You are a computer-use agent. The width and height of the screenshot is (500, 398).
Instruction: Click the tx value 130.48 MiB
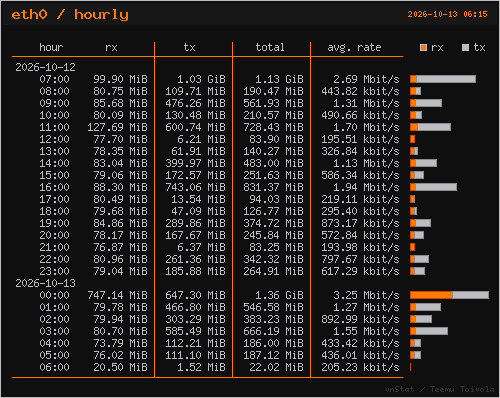pyautogui.click(x=195, y=115)
